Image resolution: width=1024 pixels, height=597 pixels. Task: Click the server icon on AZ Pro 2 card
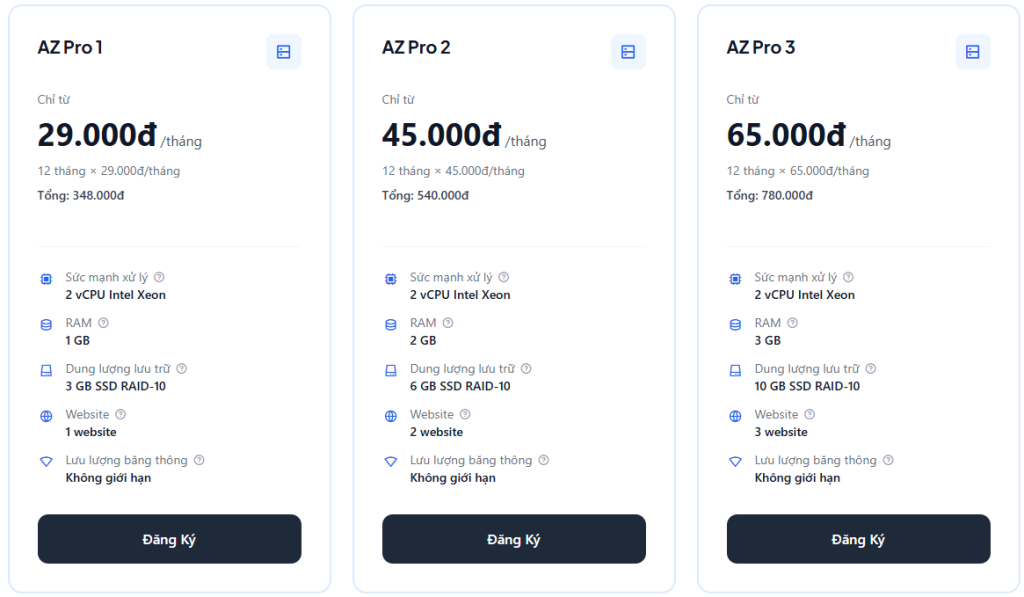point(628,52)
